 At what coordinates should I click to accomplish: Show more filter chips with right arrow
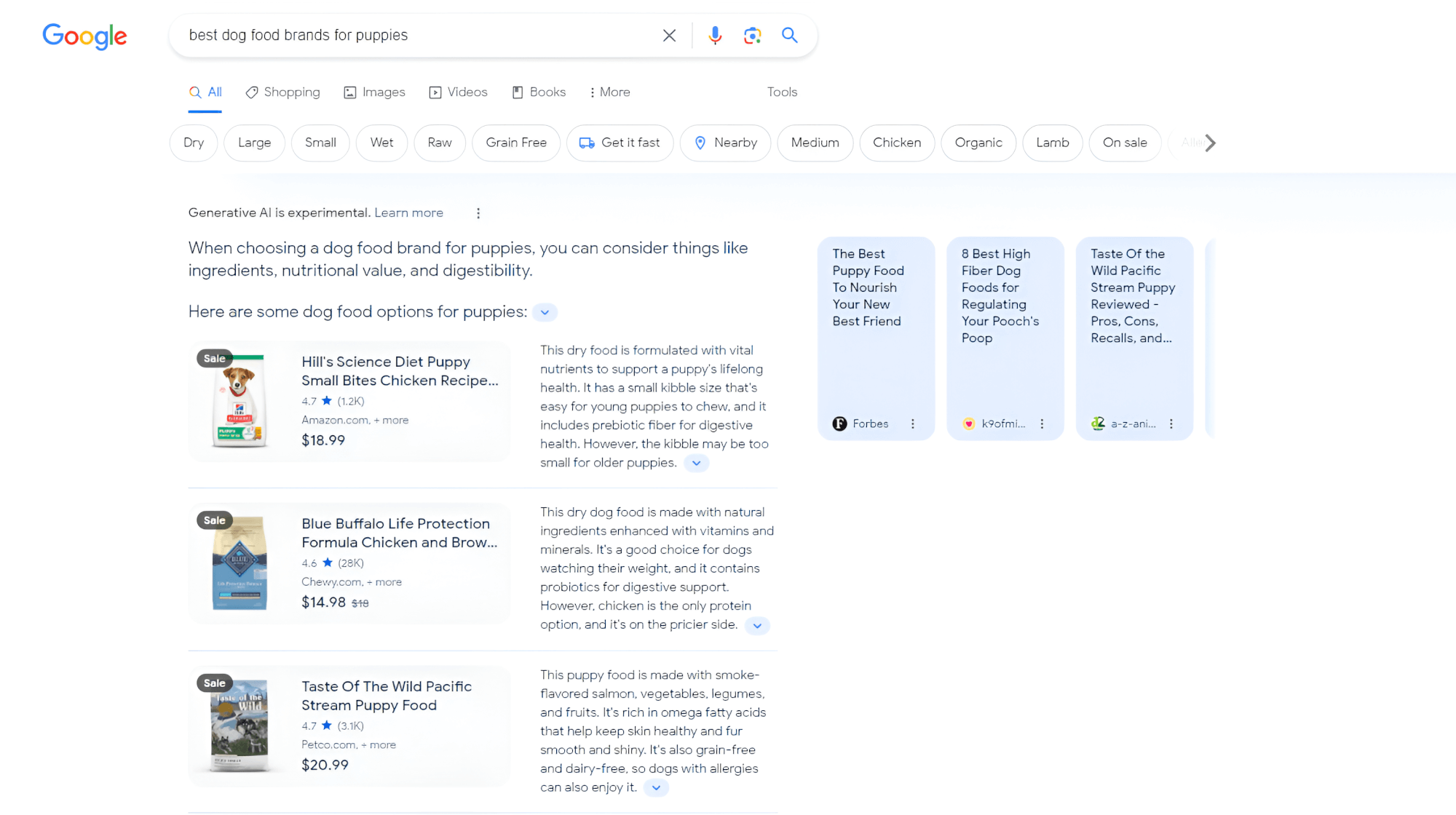pos(1210,143)
